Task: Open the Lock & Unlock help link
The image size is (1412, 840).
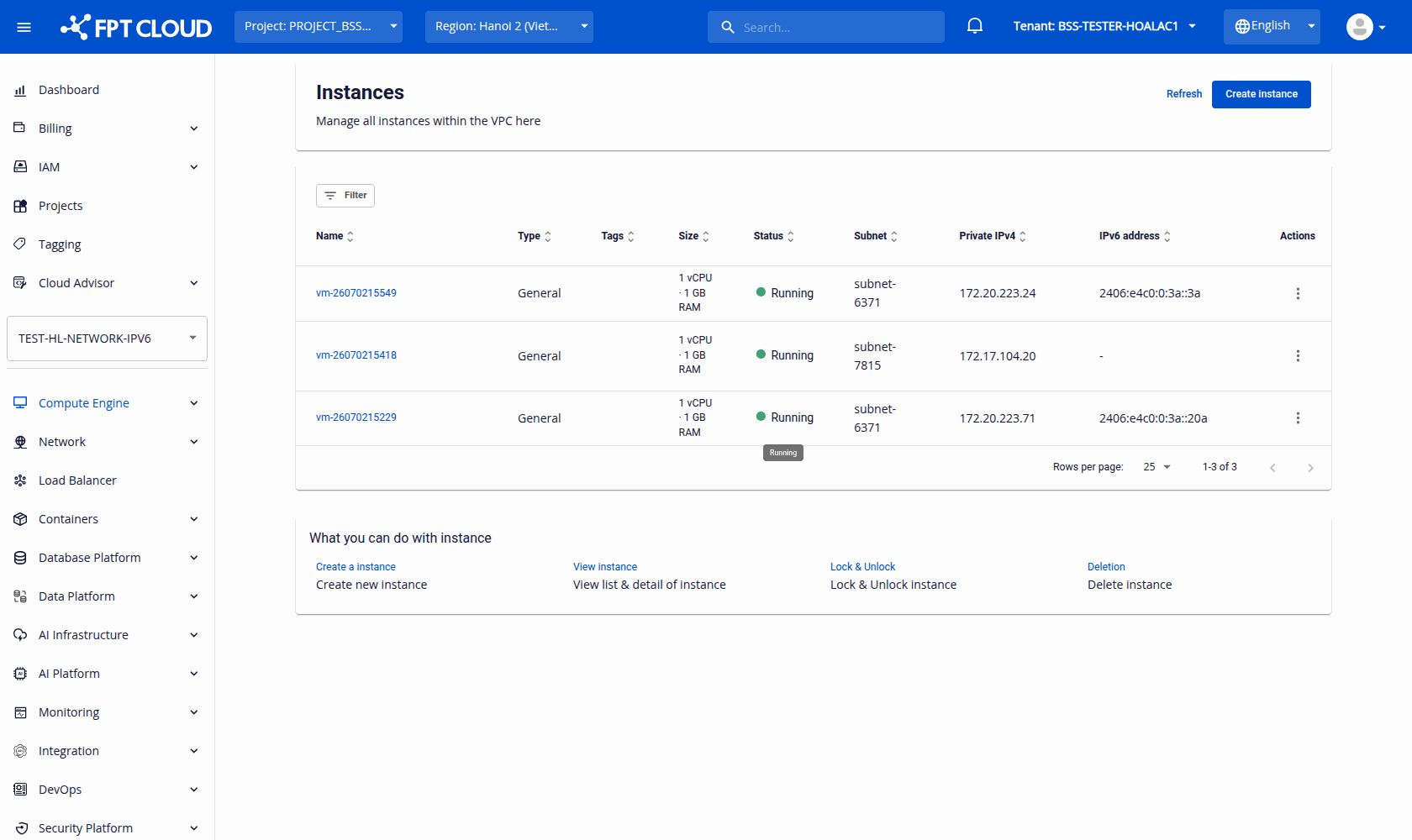Action: pos(862,567)
